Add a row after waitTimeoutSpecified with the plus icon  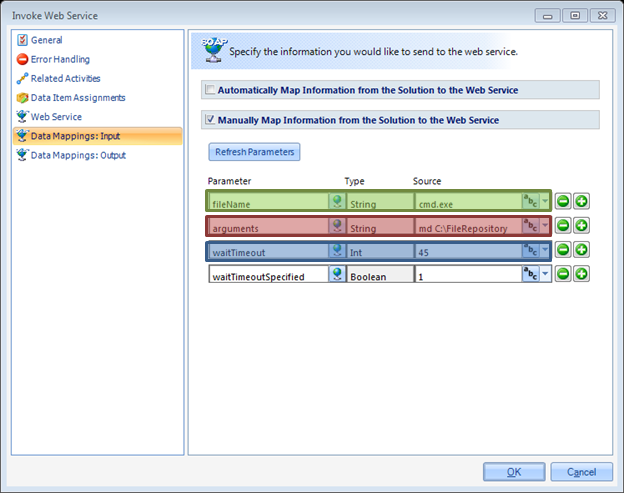(581, 274)
